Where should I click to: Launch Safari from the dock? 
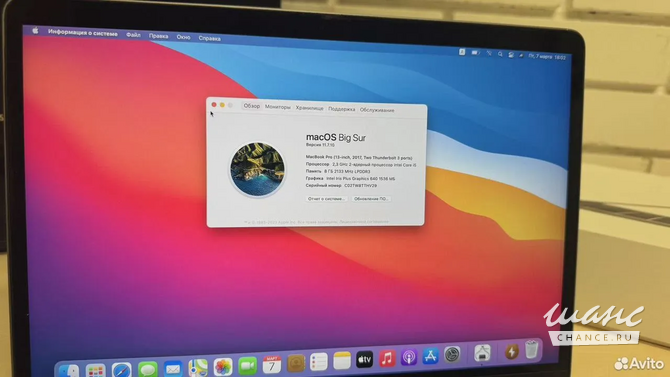coord(121,370)
